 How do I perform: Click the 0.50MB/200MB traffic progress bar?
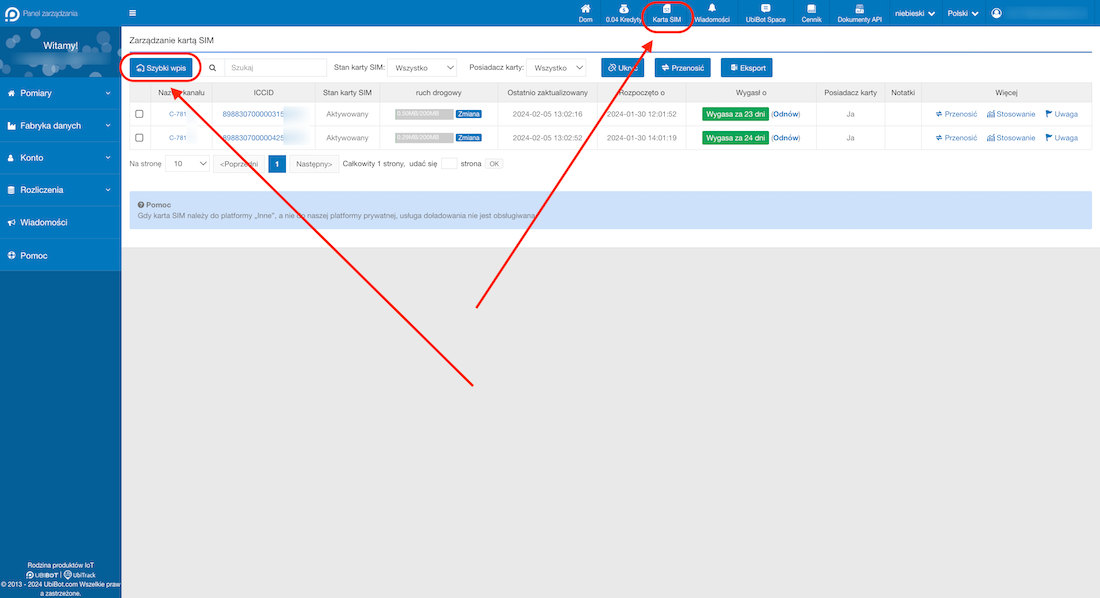pos(424,114)
